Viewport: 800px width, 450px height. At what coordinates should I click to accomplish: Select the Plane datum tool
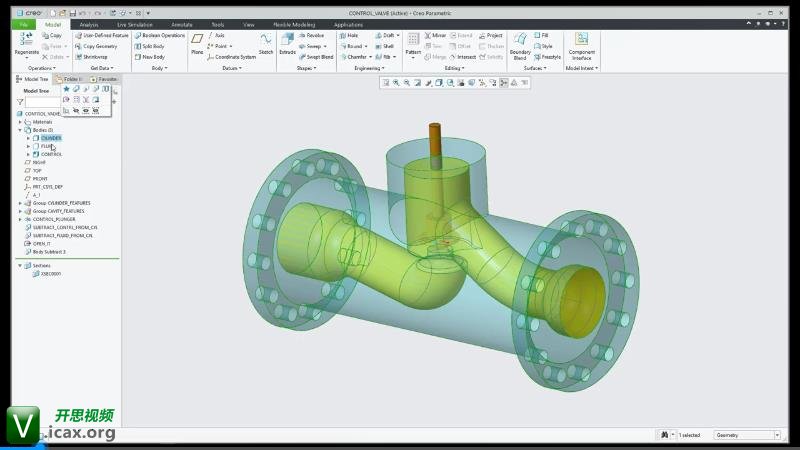(x=197, y=41)
